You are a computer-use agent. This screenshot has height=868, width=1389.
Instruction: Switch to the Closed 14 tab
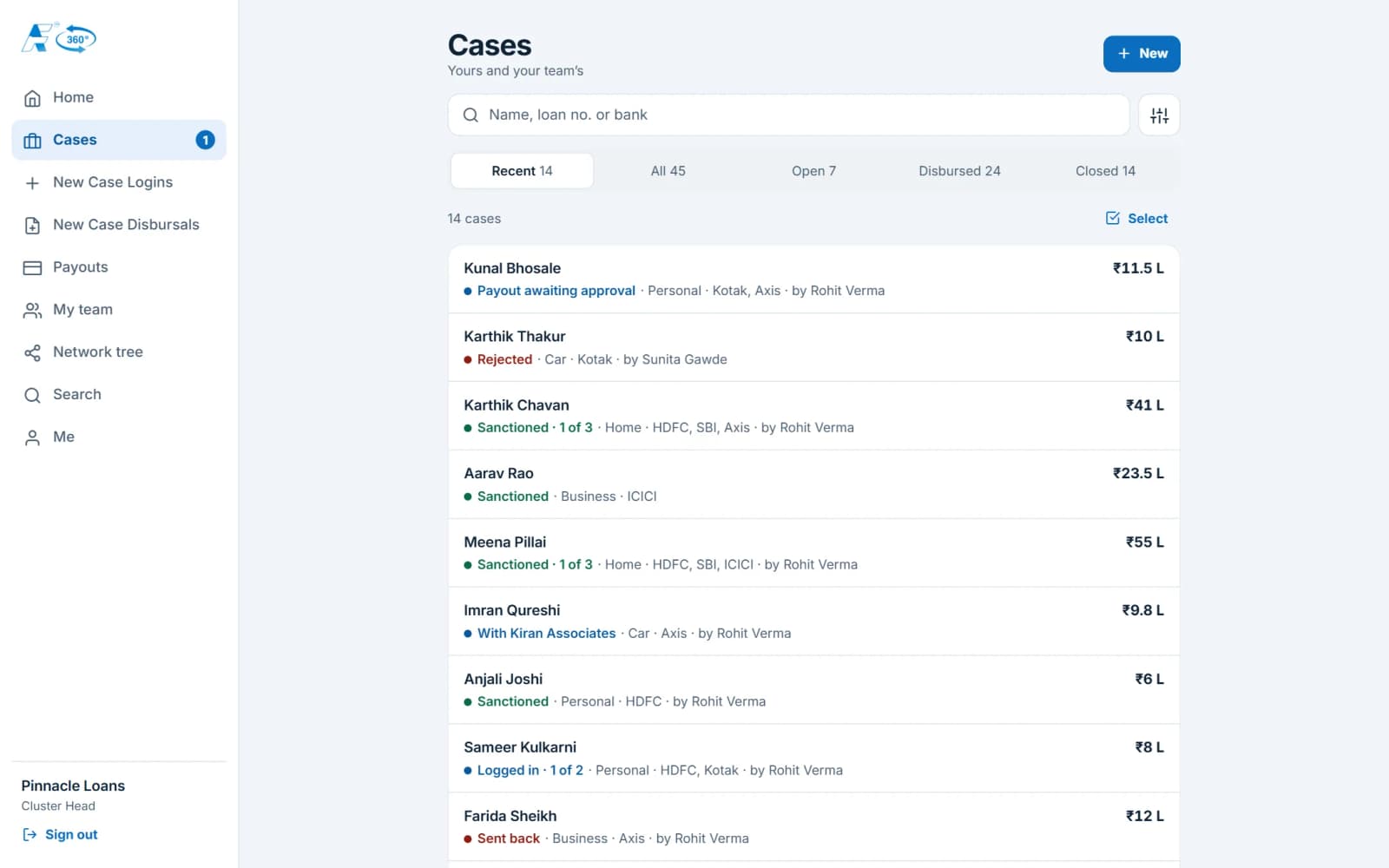coord(1105,171)
